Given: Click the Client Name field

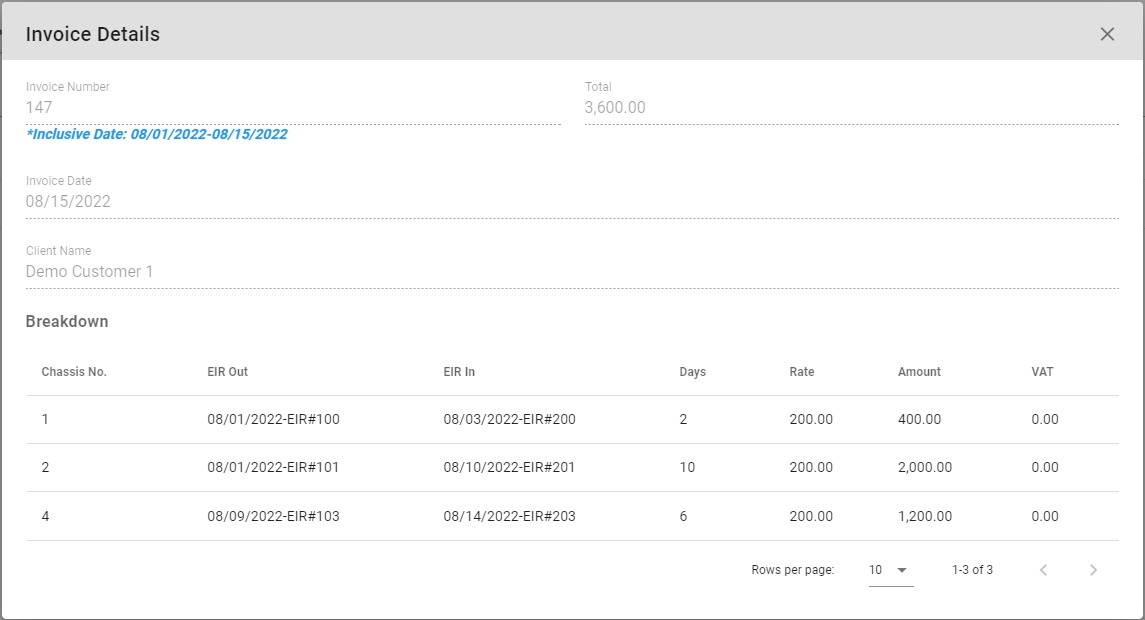Looking at the screenshot, I should click(x=570, y=271).
